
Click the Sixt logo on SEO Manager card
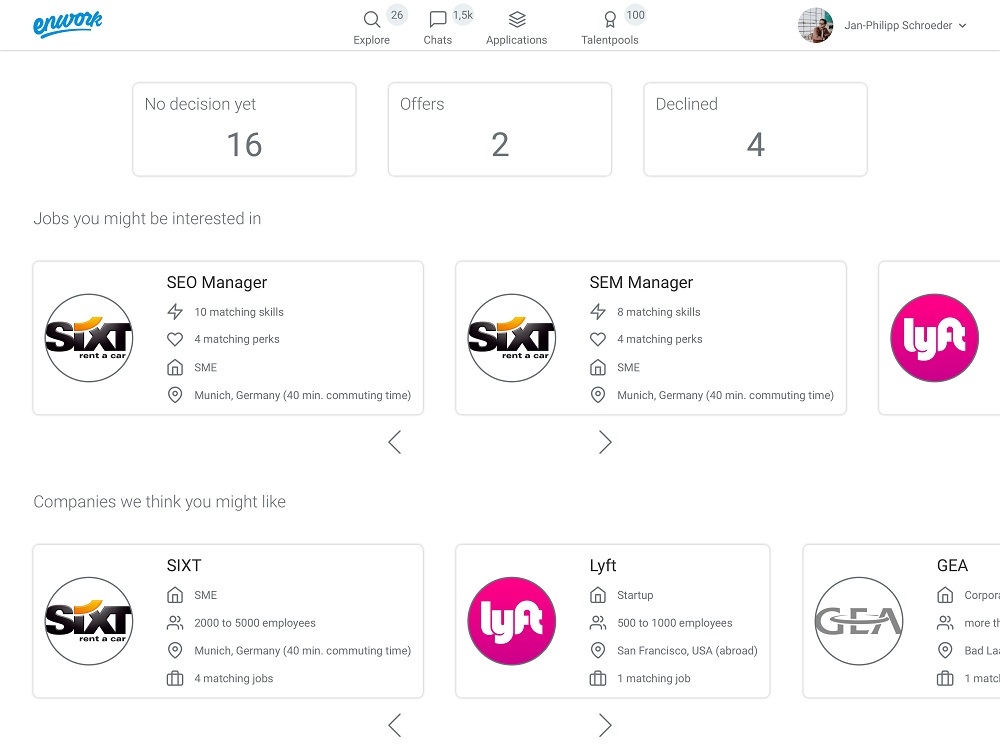pos(89,338)
